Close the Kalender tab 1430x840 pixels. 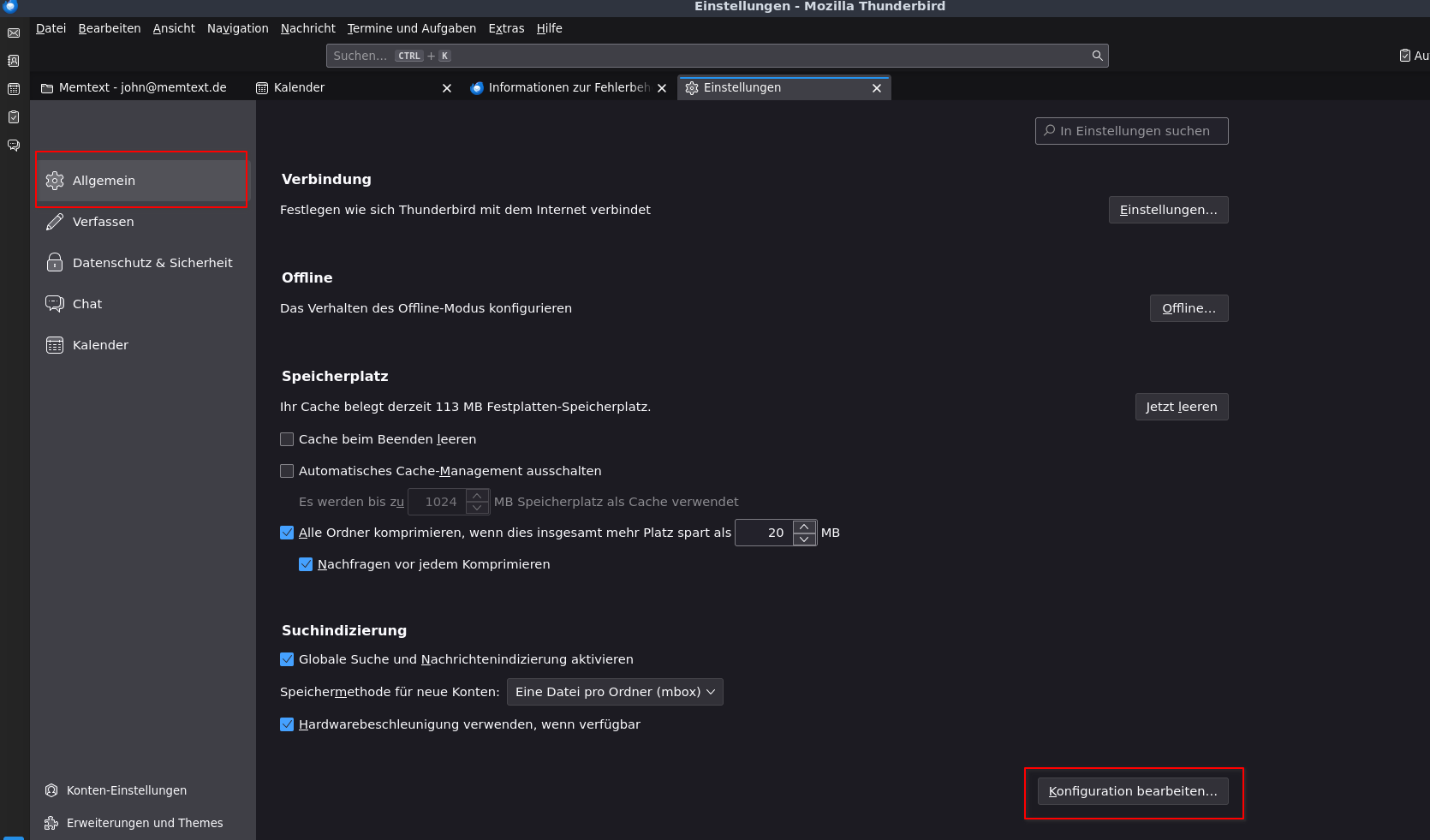click(447, 88)
